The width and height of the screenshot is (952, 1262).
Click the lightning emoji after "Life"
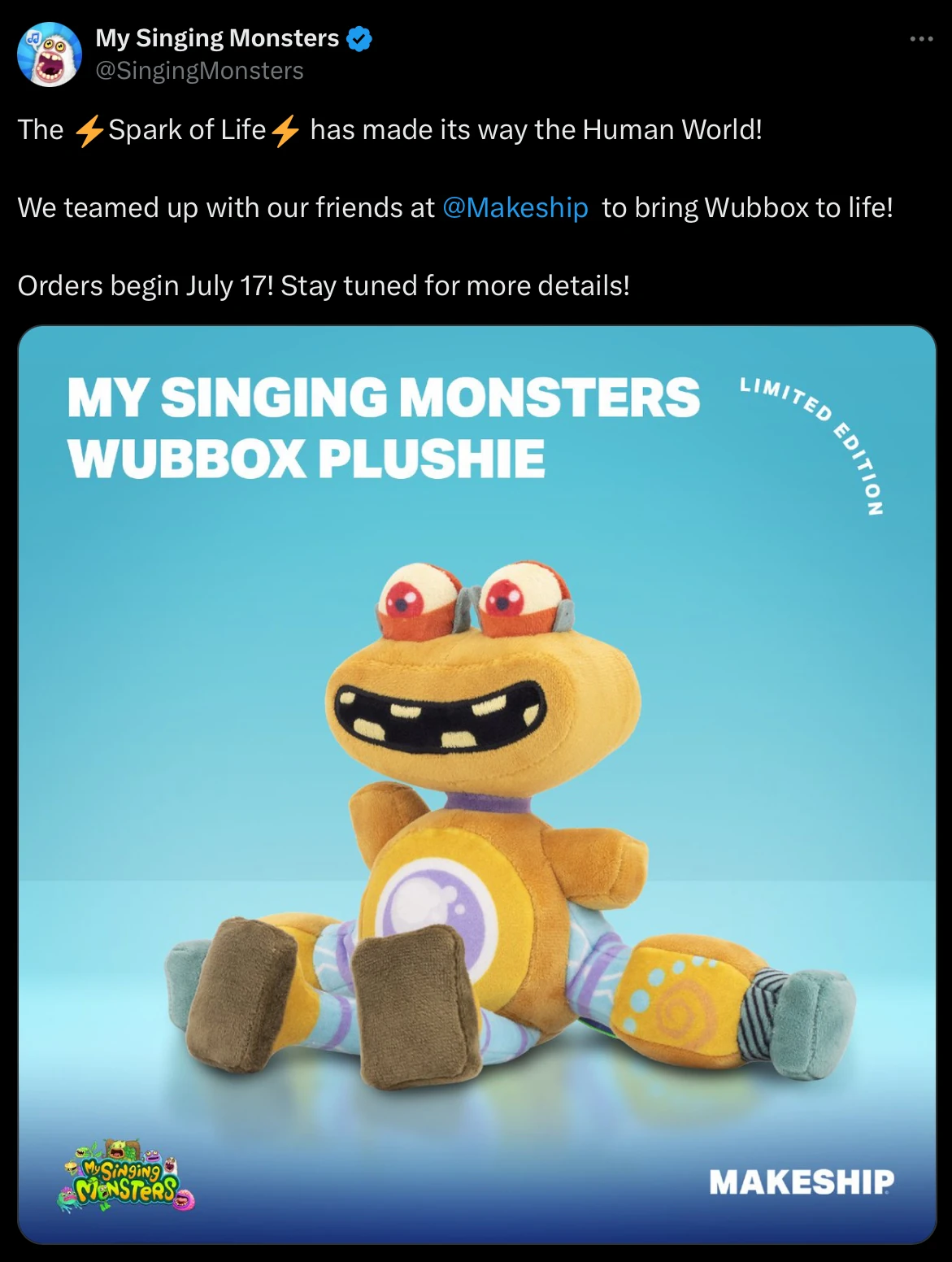285,130
